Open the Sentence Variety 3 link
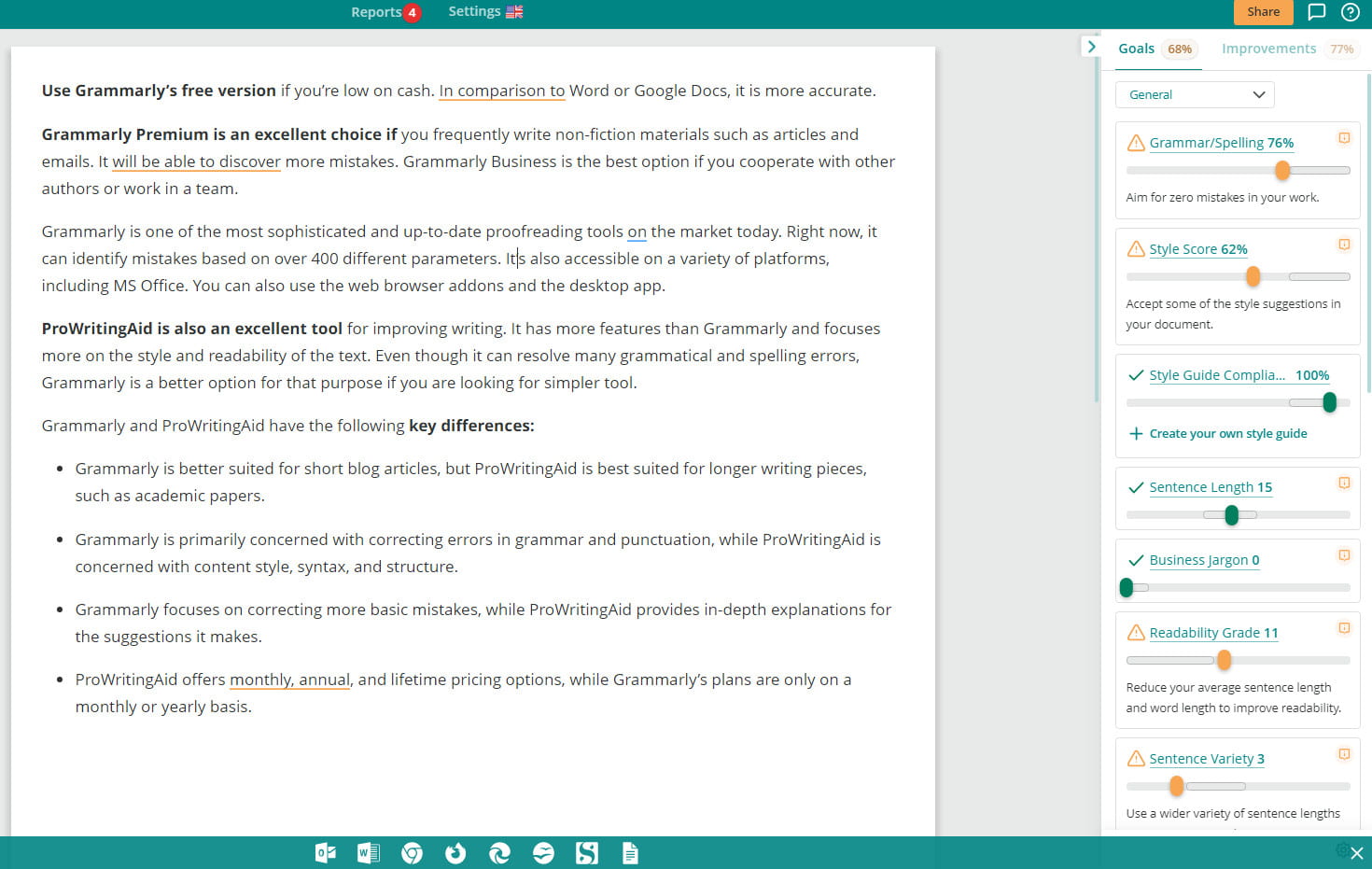This screenshot has height=869, width=1372. pyautogui.click(x=1207, y=759)
